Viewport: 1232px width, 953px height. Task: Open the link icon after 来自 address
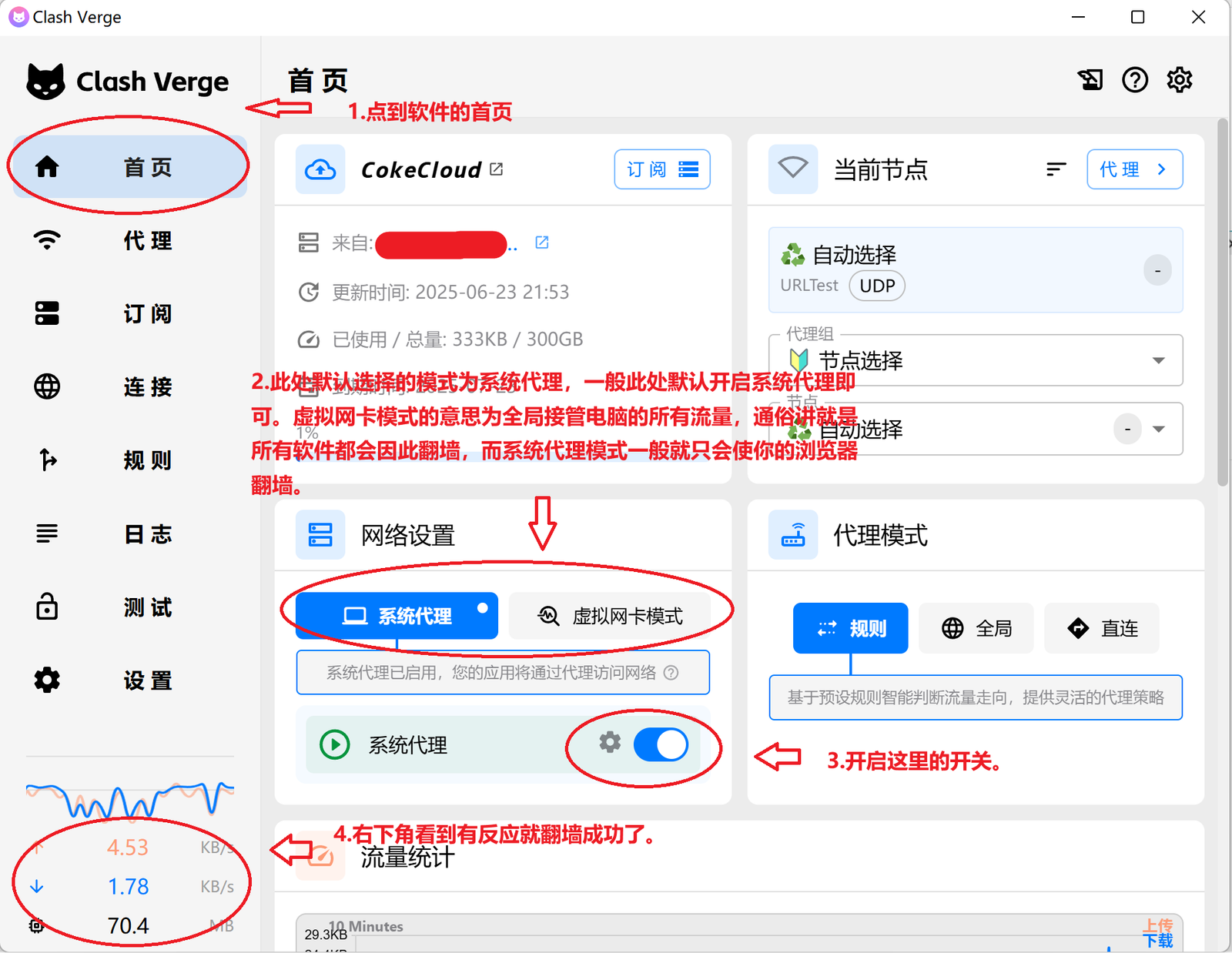point(542,242)
